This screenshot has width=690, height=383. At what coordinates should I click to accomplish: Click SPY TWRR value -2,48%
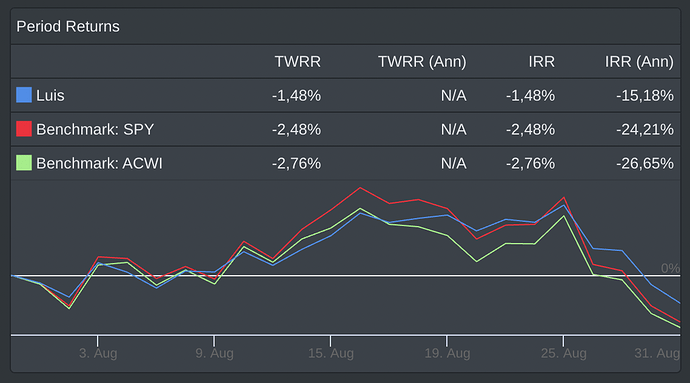click(x=296, y=129)
